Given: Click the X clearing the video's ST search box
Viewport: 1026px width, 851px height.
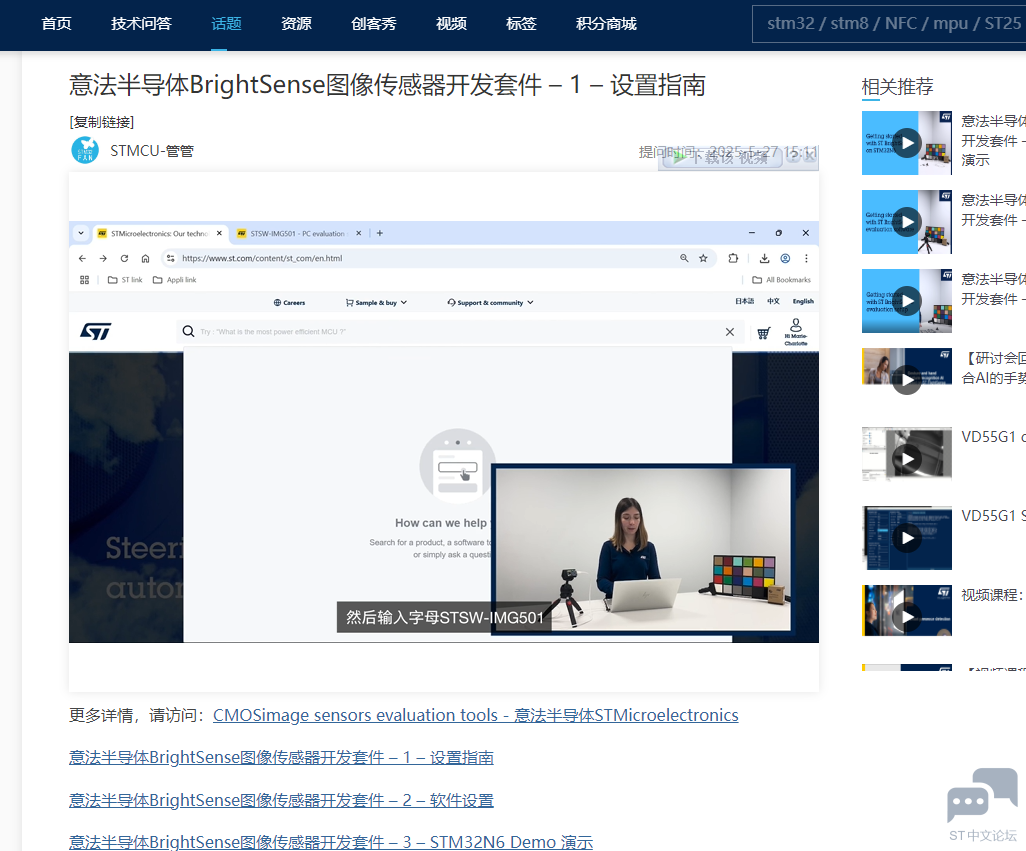Looking at the screenshot, I should 730,332.
